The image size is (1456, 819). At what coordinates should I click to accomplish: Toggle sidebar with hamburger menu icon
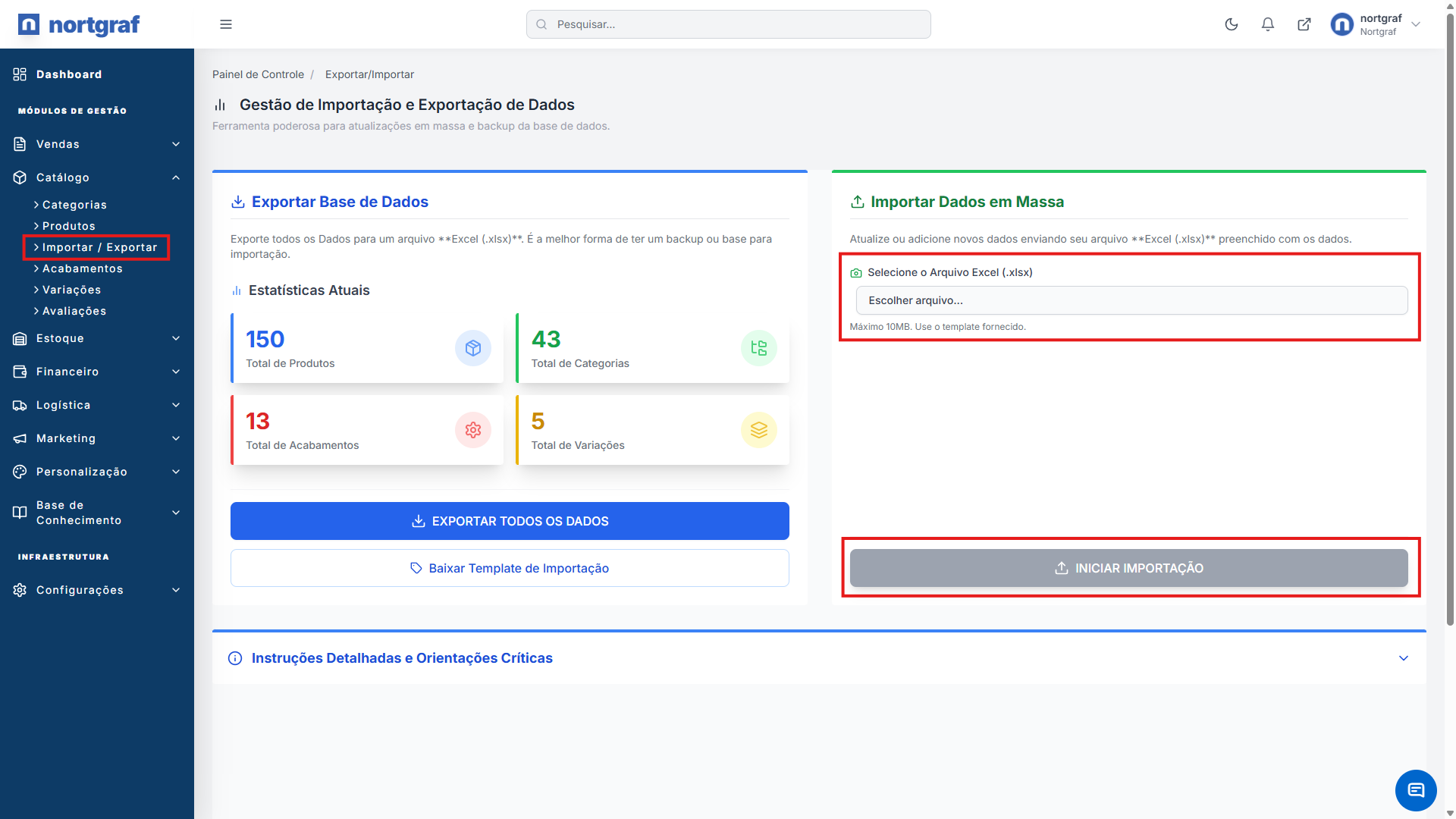[226, 24]
